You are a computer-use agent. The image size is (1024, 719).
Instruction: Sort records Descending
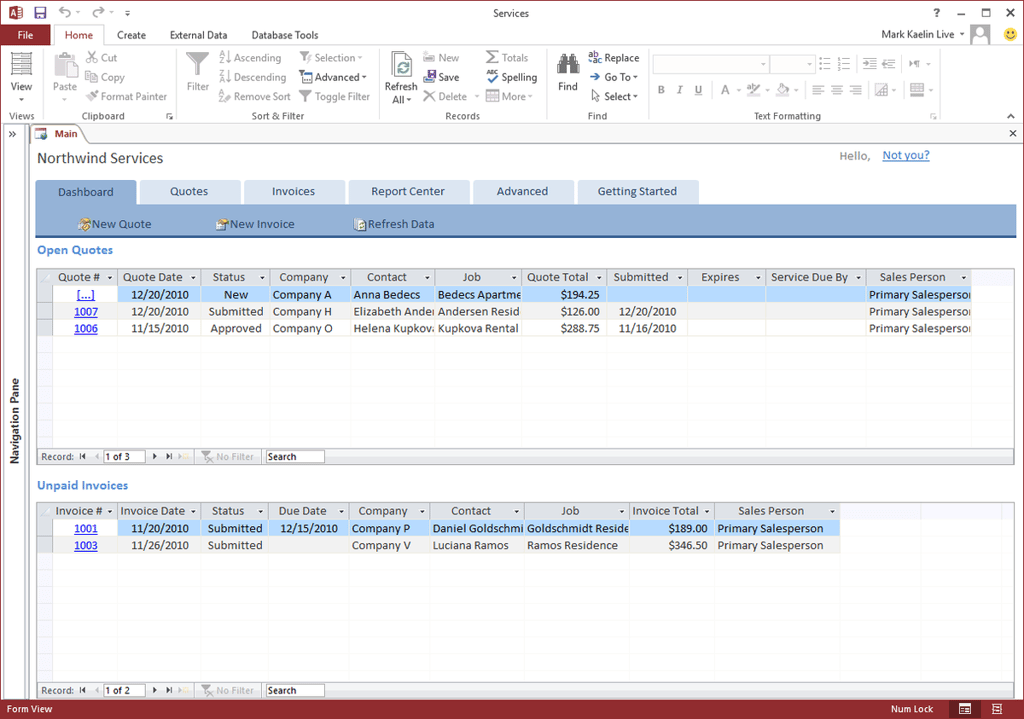click(x=253, y=77)
